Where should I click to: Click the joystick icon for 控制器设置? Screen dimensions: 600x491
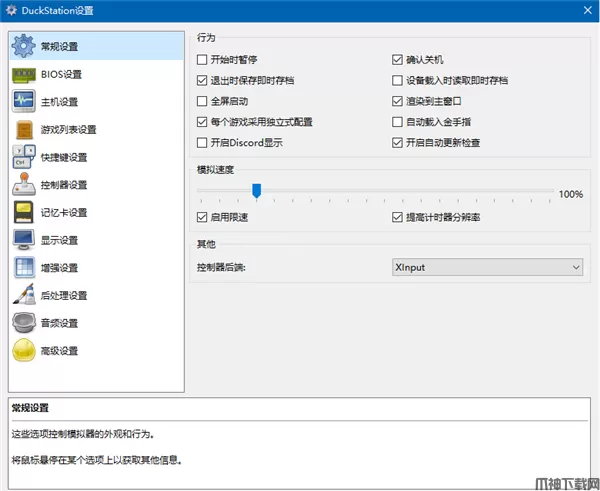(24, 184)
